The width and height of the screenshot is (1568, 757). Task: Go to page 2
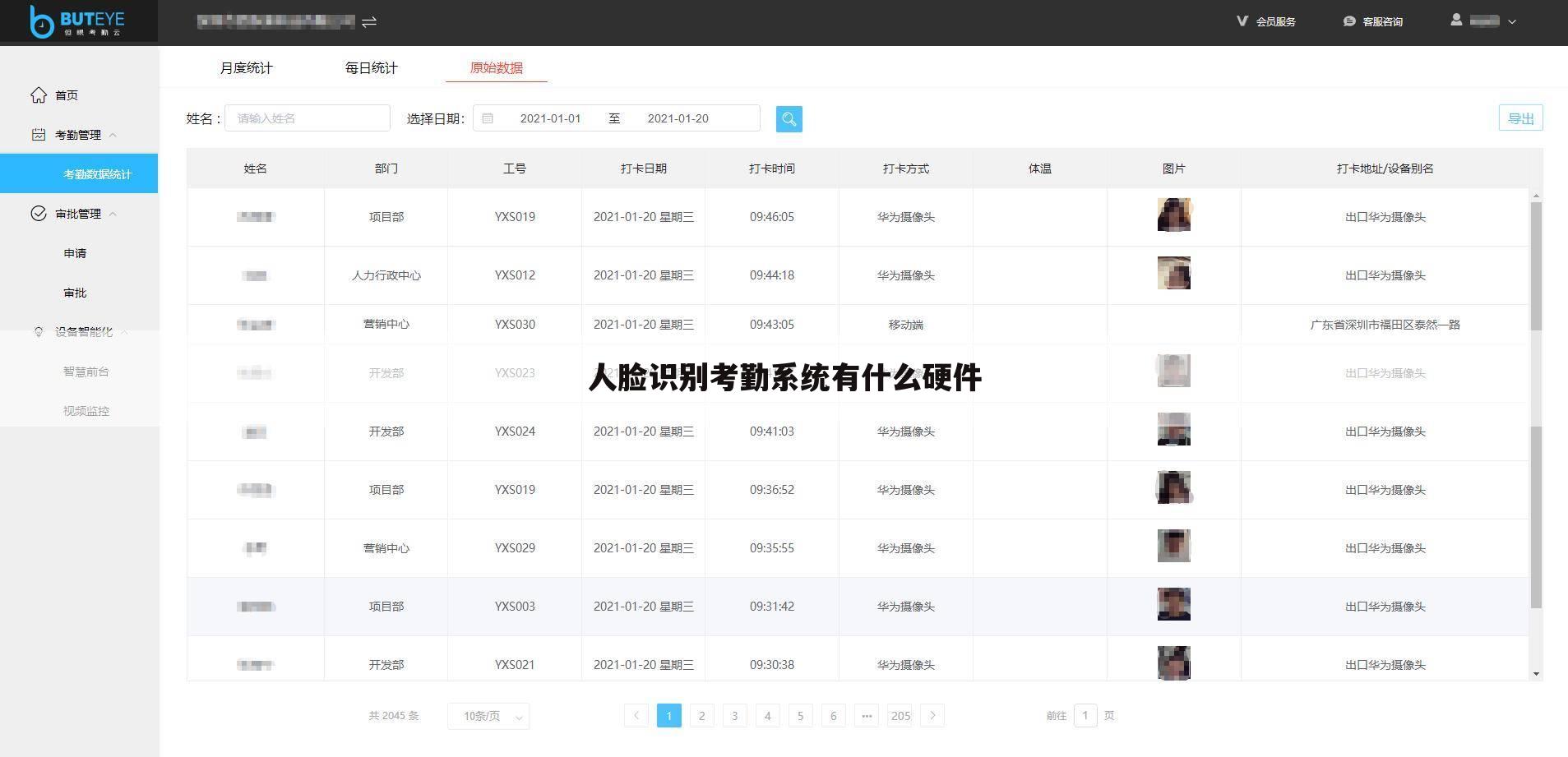(701, 716)
